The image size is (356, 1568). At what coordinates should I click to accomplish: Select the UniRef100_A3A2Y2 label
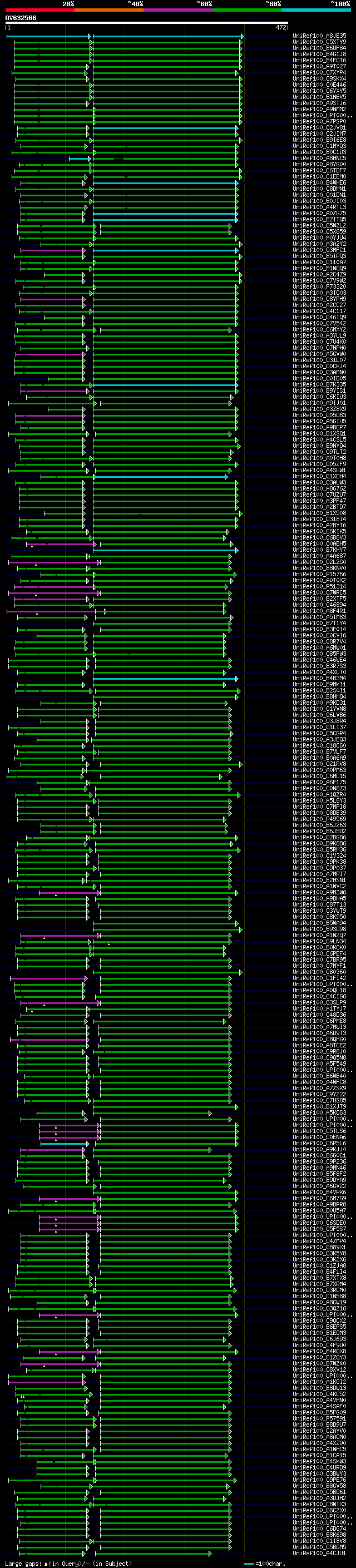319,244
